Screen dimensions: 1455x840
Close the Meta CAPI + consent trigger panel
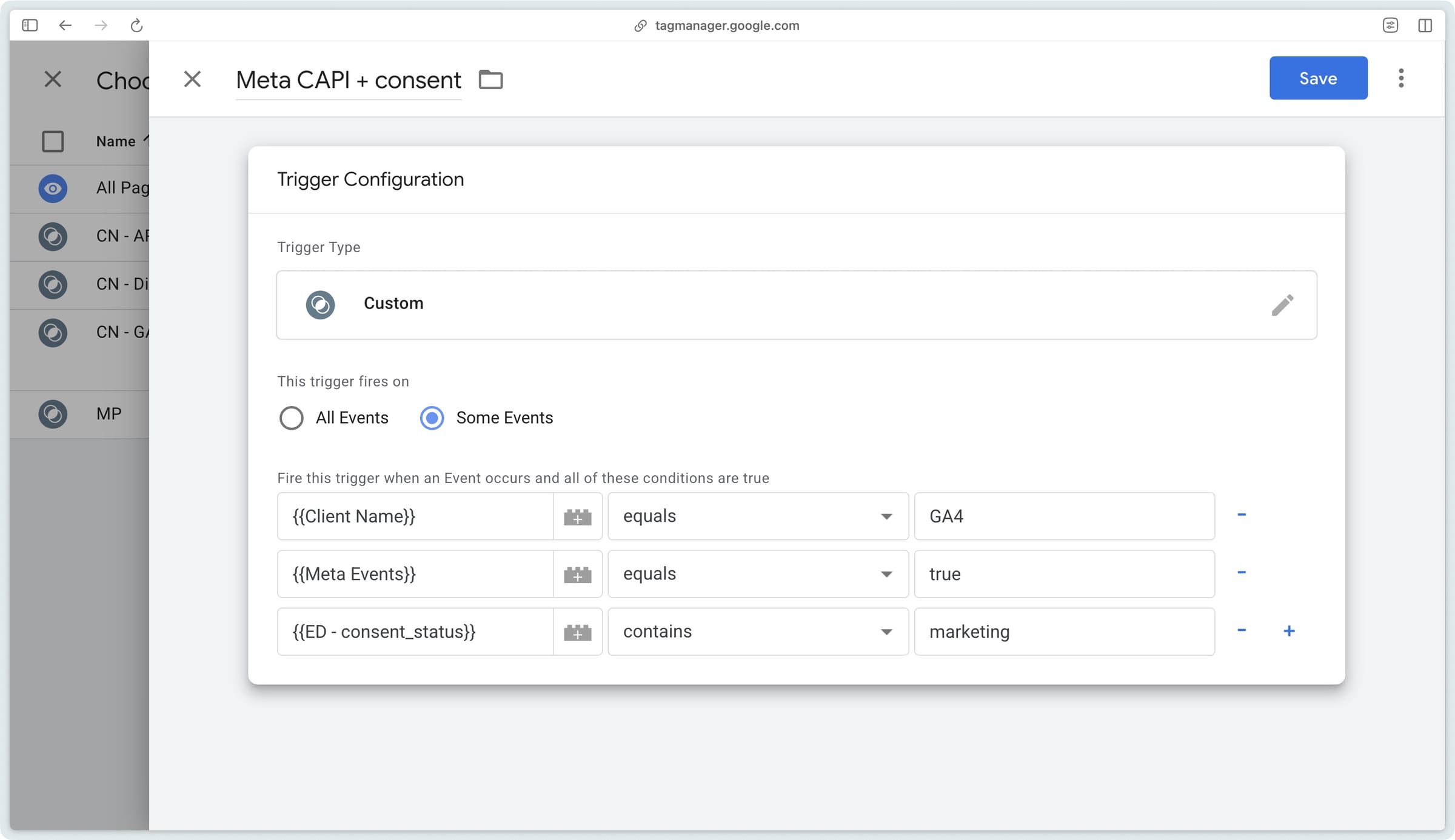(192, 79)
